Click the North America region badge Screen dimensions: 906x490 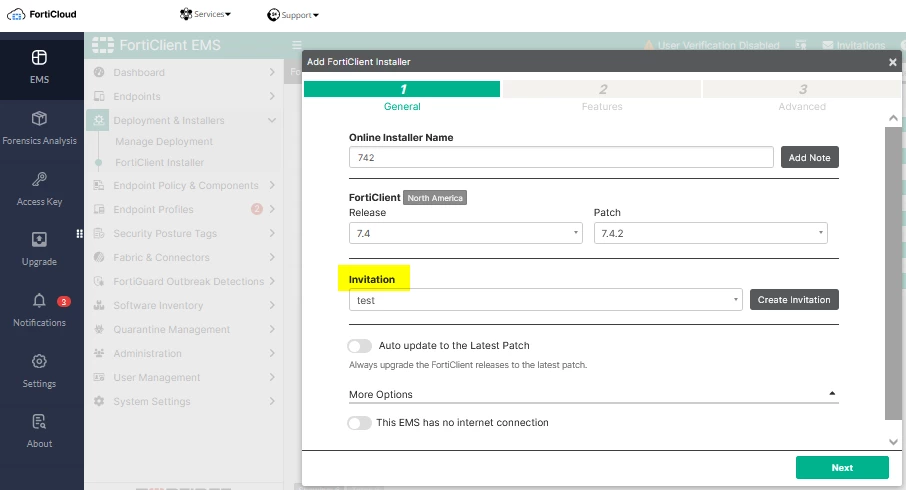coord(435,198)
